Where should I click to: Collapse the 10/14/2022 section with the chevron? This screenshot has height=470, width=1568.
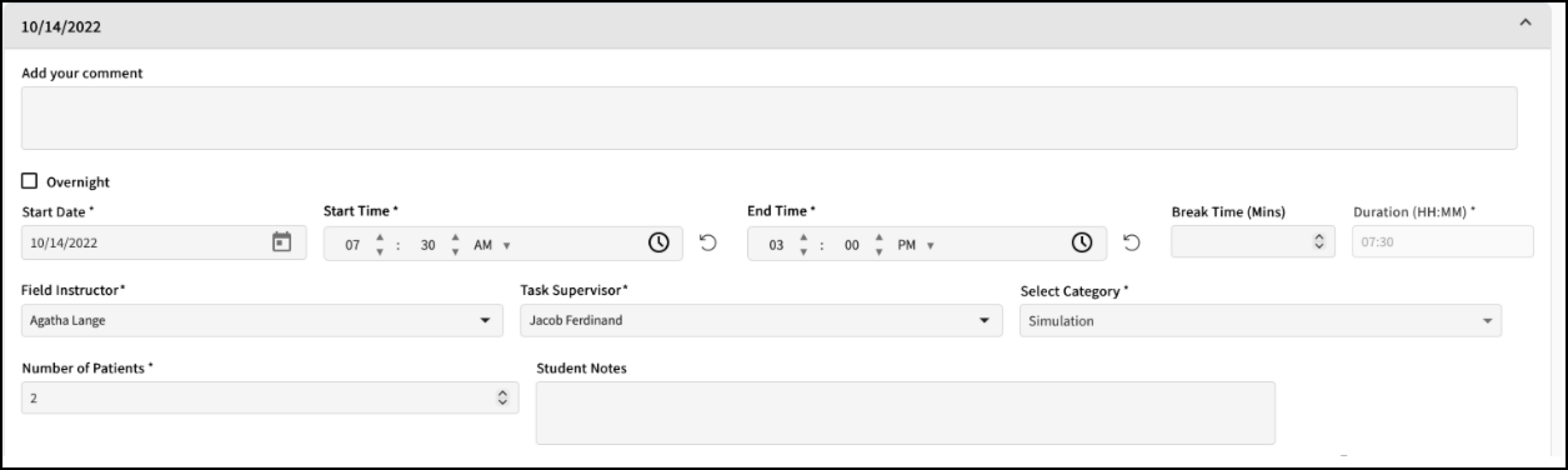(1526, 23)
